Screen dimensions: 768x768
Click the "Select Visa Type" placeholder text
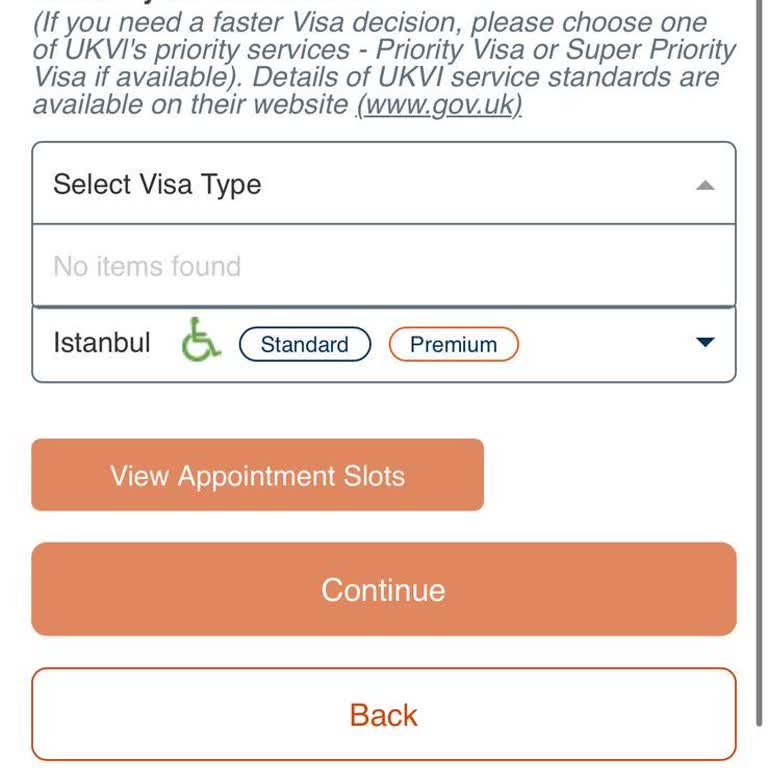point(157,184)
